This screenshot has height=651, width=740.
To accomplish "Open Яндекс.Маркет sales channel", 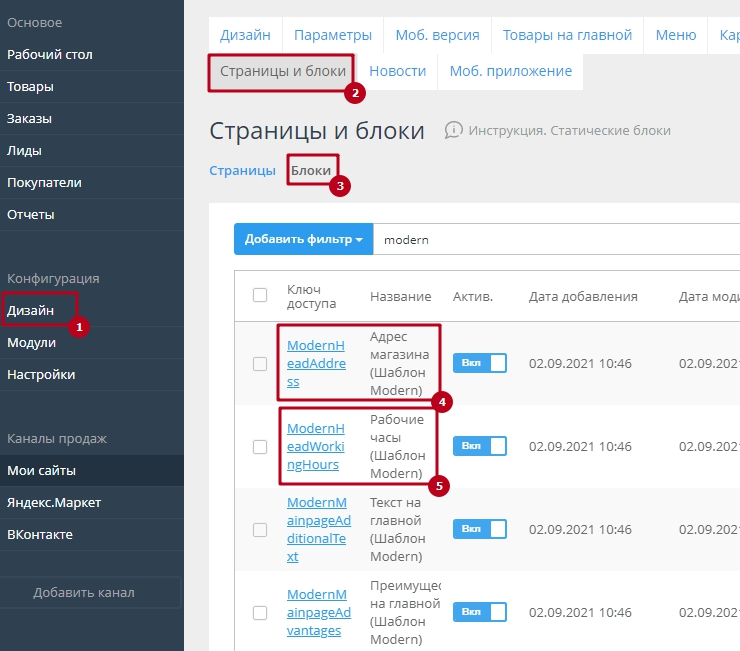I will [x=54, y=503].
